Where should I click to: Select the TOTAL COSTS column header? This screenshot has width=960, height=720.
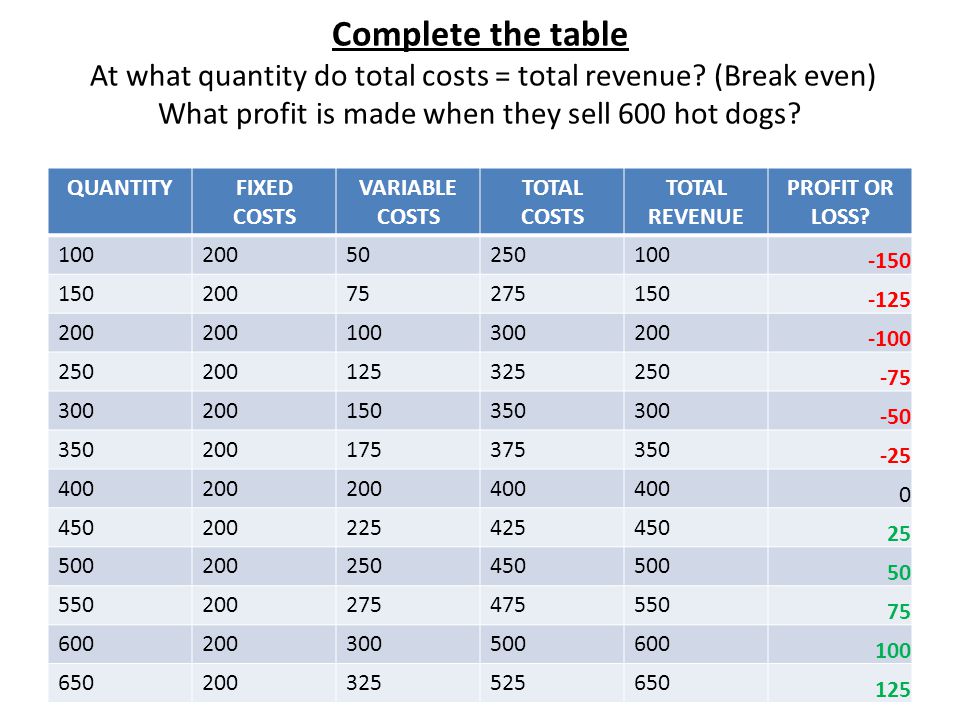[x=552, y=201]
